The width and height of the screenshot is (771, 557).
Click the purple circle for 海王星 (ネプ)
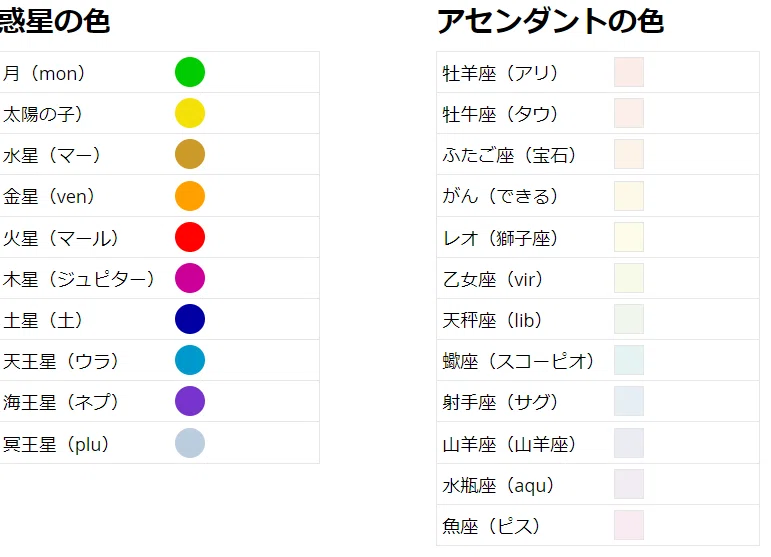click(190, 401)
